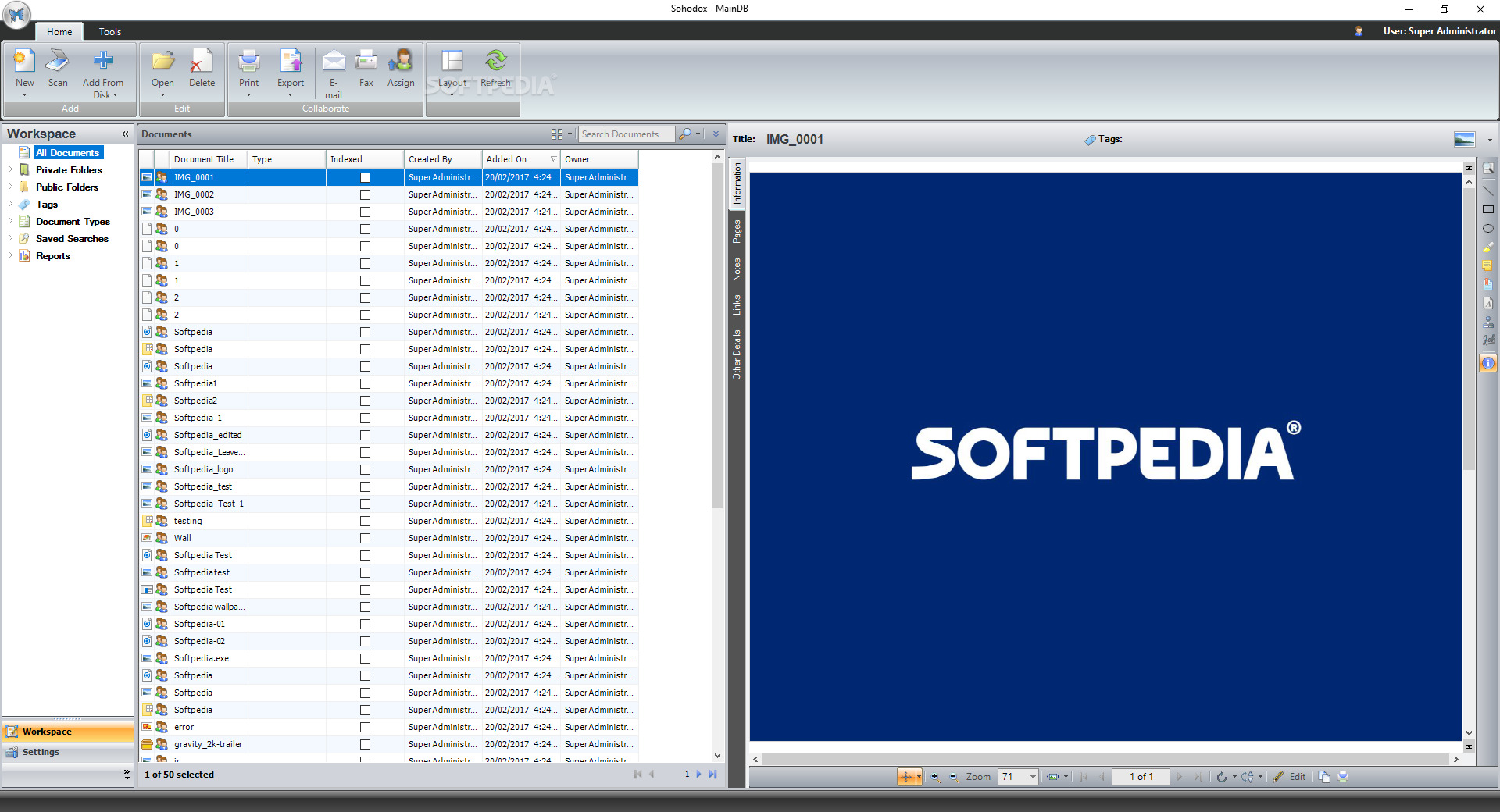The width and height of the screenshot is (1500, 812).
Task: Open the Other Details side tab
Action: [x=737, y=355]
